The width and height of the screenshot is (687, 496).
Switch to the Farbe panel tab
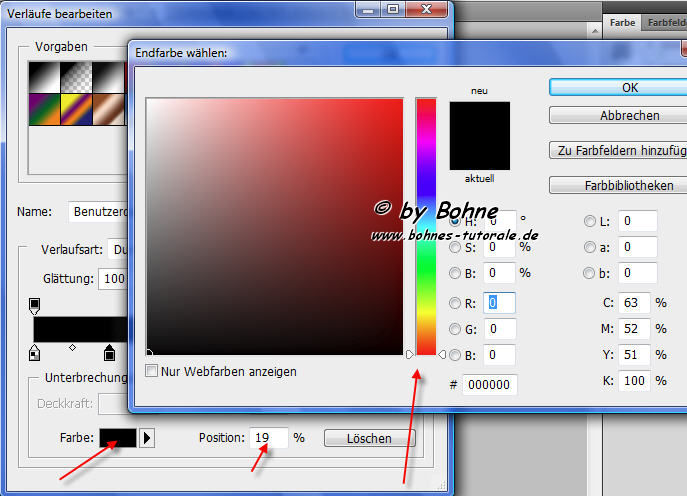[621, 21]
